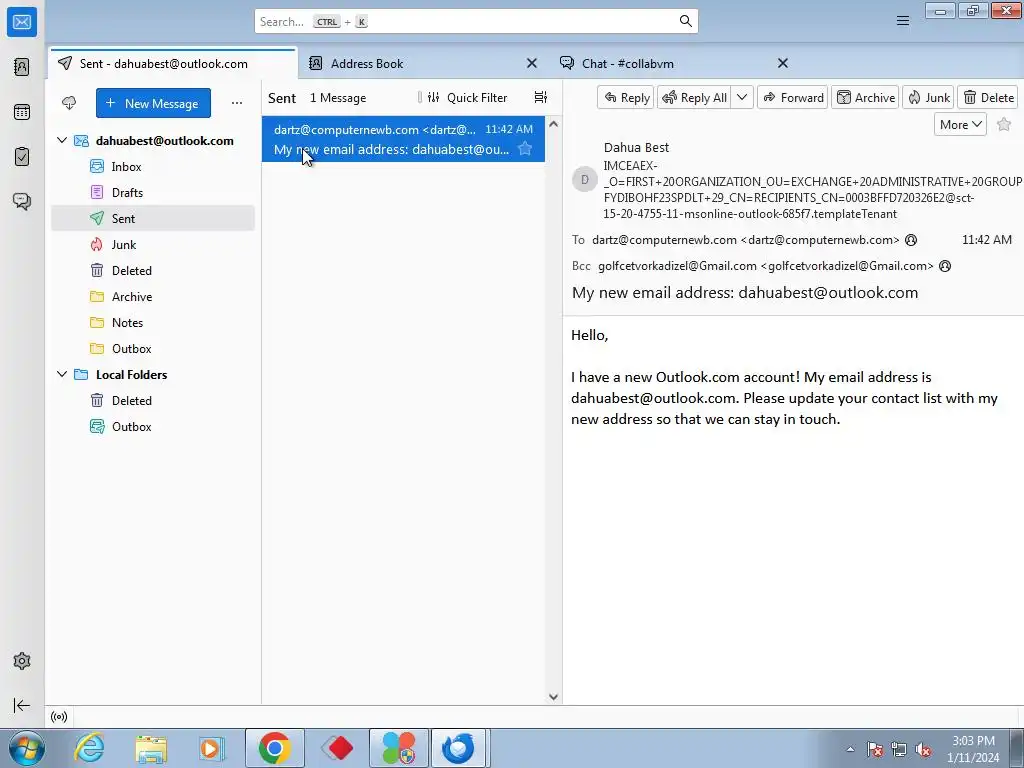
Task: Open Calendar from the spaces sidebar
Action: click(x=22, y=112)
